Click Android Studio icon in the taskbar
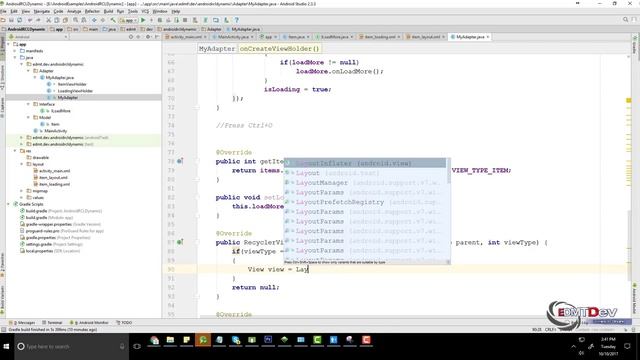640x360 pixels. [203, 340]
